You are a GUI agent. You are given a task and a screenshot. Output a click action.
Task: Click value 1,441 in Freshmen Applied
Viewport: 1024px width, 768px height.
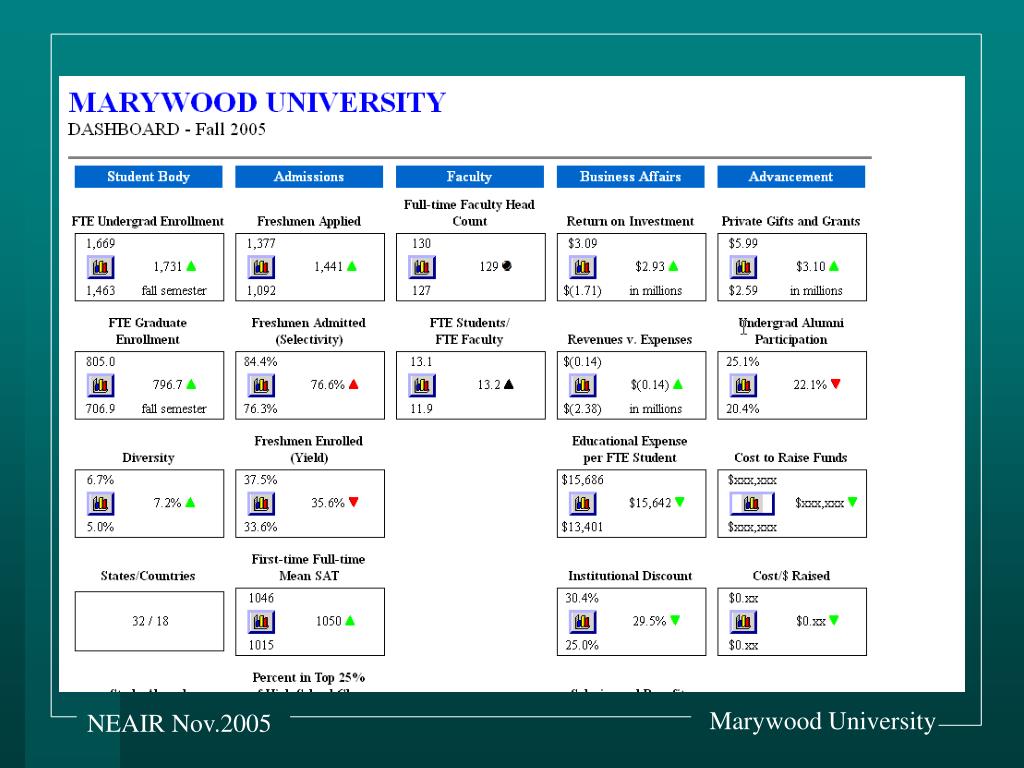[x=328, y=266]
